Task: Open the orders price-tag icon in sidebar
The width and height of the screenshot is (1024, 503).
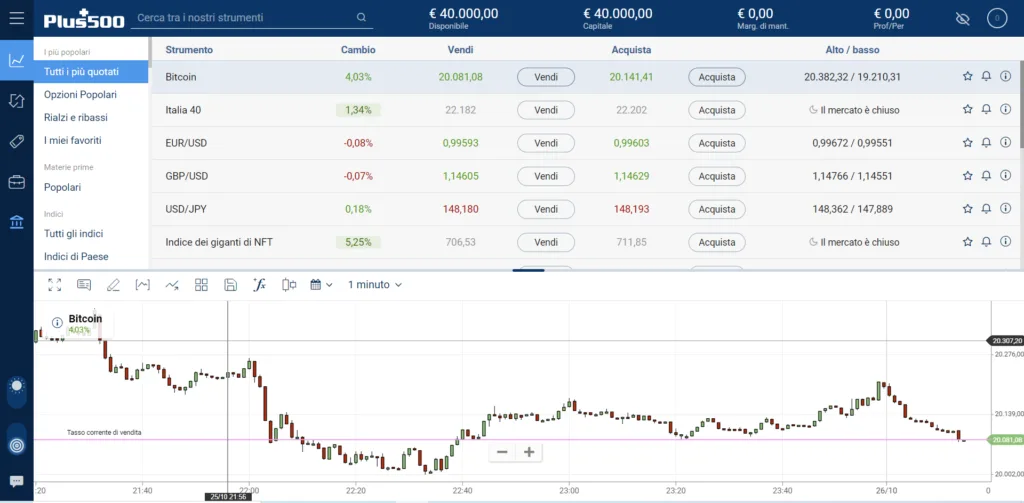Action: [x=16, y=142]
